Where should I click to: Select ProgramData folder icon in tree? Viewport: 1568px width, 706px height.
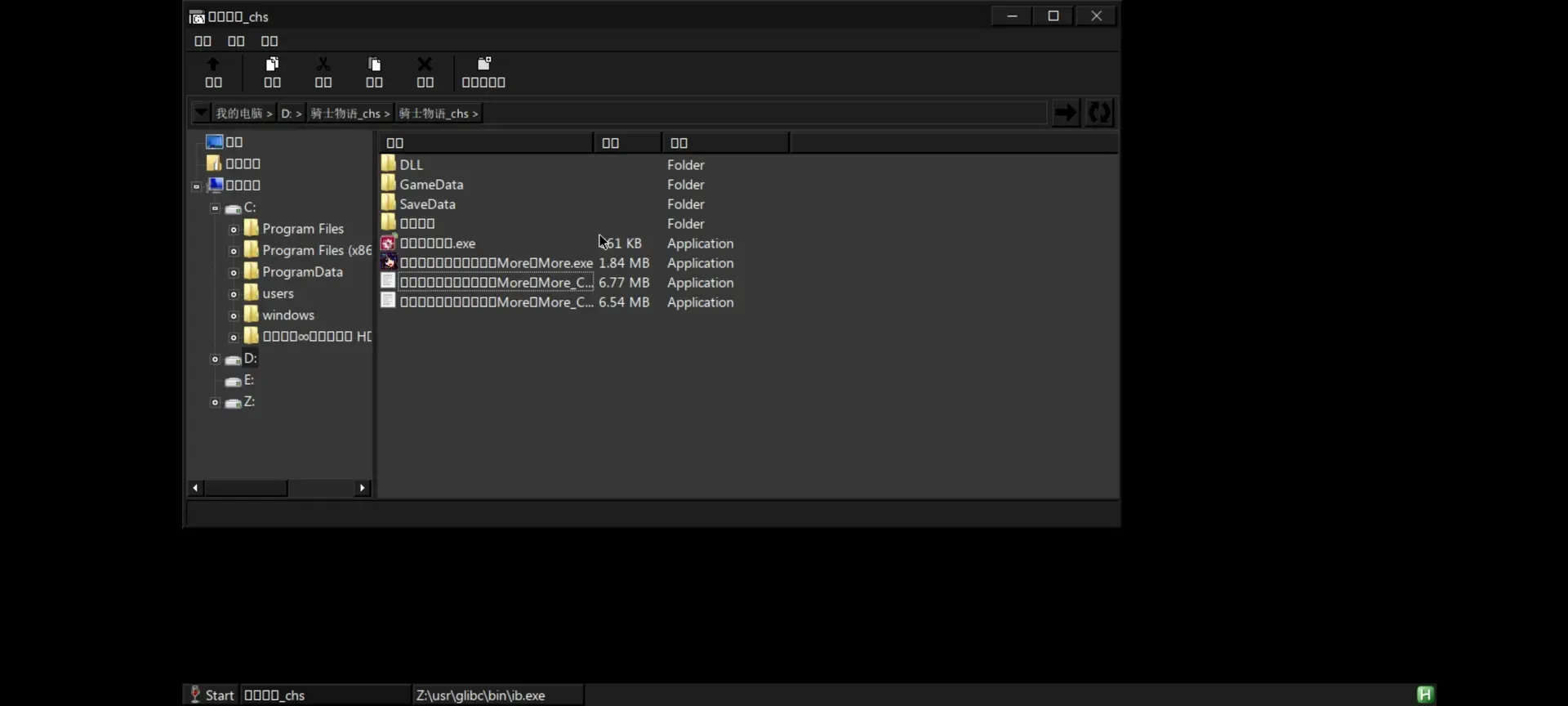(251, 271)
